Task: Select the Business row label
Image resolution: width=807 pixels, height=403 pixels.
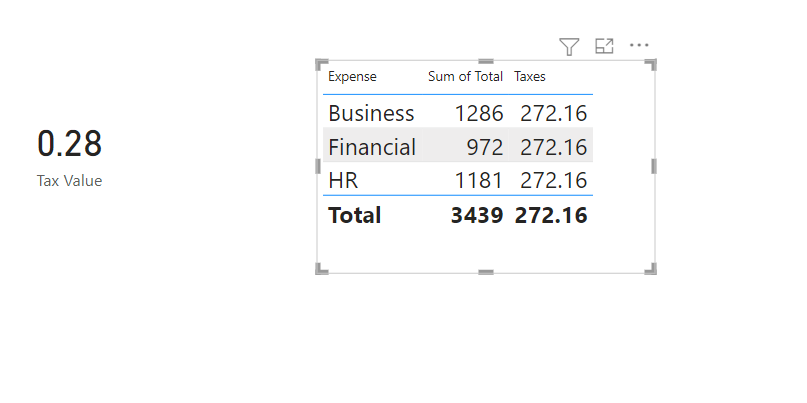Action: pos(371,113)
